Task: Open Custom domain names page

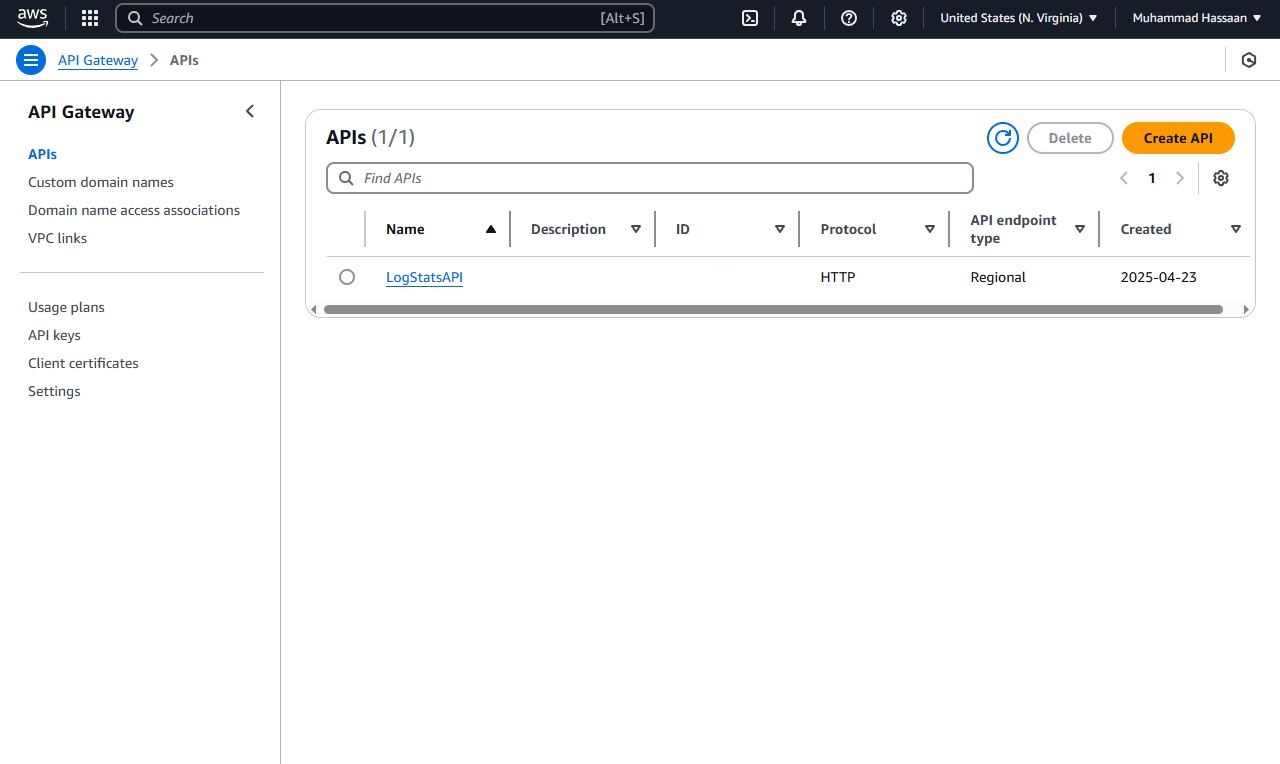Action: (x=101, y=182)
